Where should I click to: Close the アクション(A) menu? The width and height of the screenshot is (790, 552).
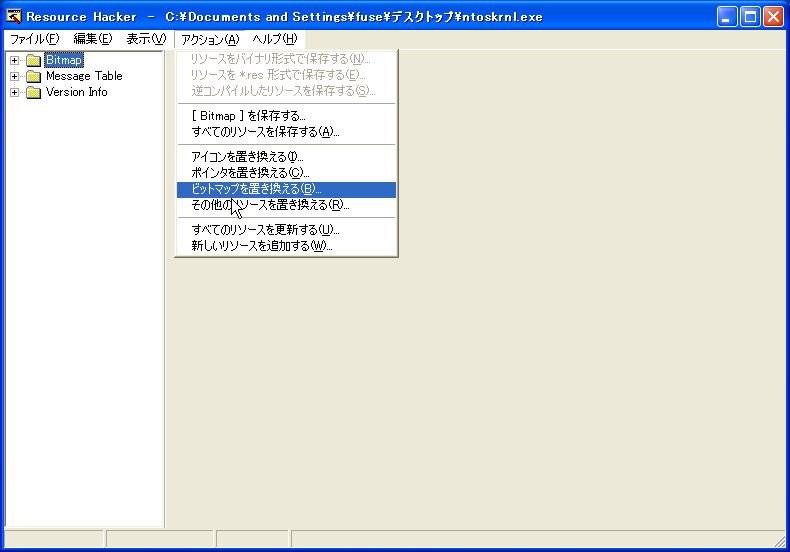[210, 39]
